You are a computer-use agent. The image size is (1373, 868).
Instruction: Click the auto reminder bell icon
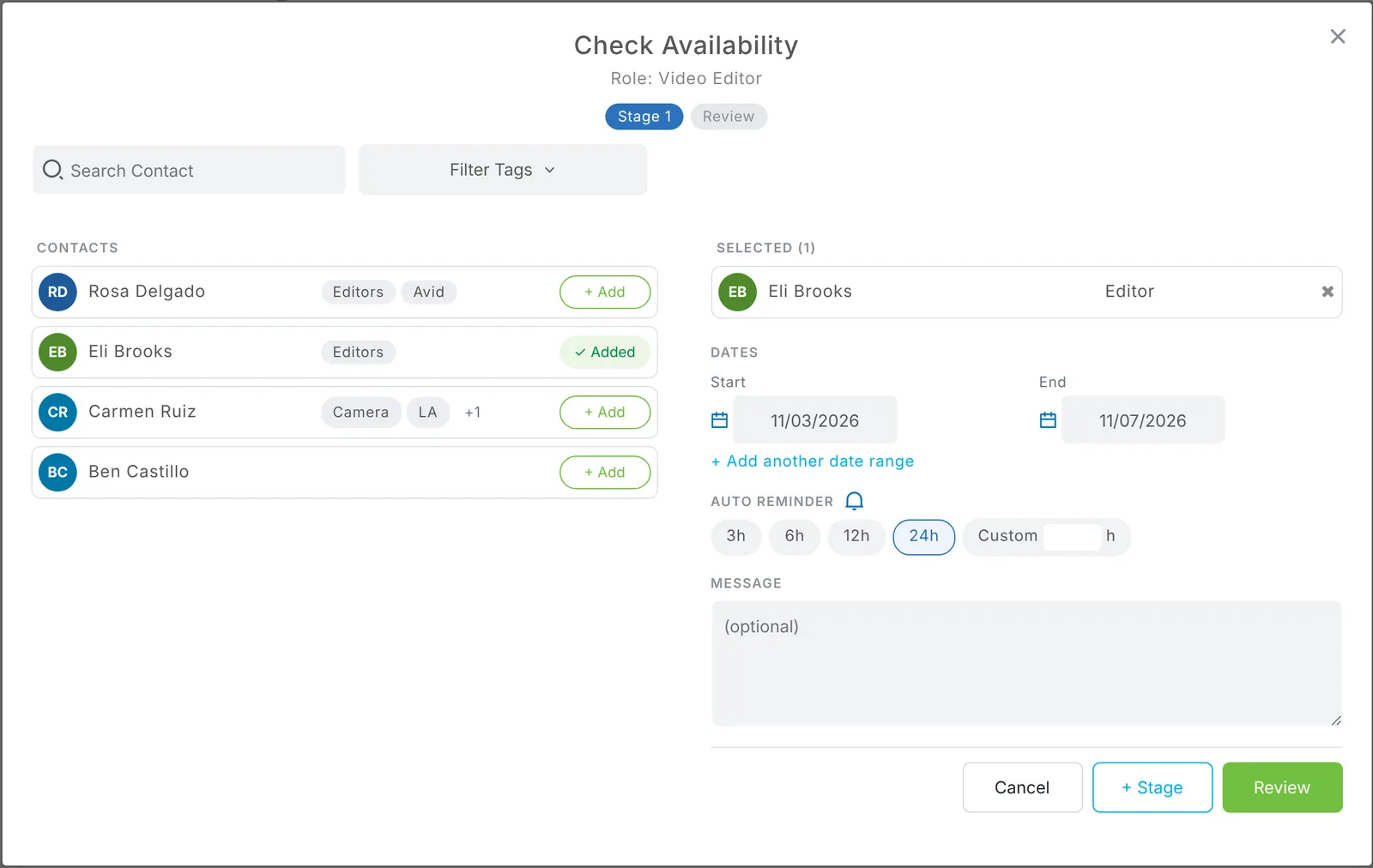[x=855, y=501]
